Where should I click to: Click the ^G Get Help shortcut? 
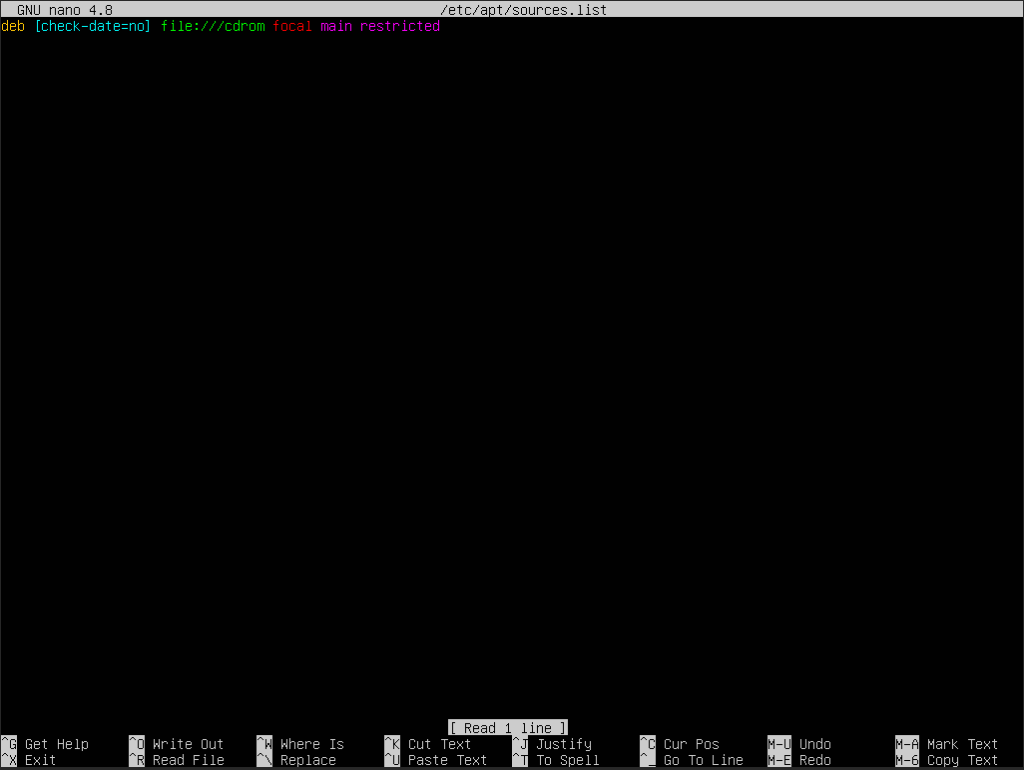[x=45, y=744]
